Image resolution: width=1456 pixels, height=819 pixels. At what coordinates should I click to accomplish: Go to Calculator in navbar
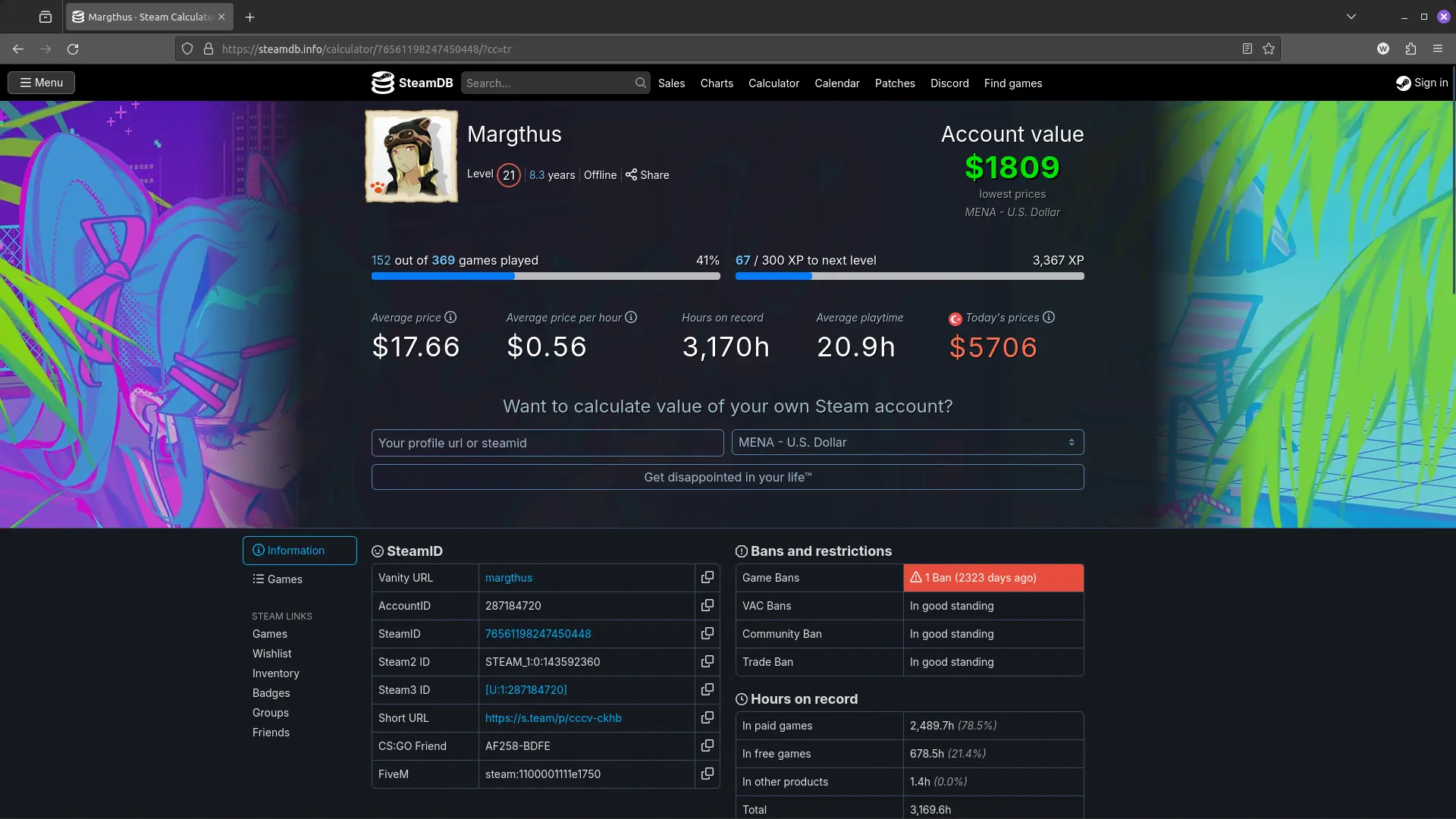pos(773,83)
